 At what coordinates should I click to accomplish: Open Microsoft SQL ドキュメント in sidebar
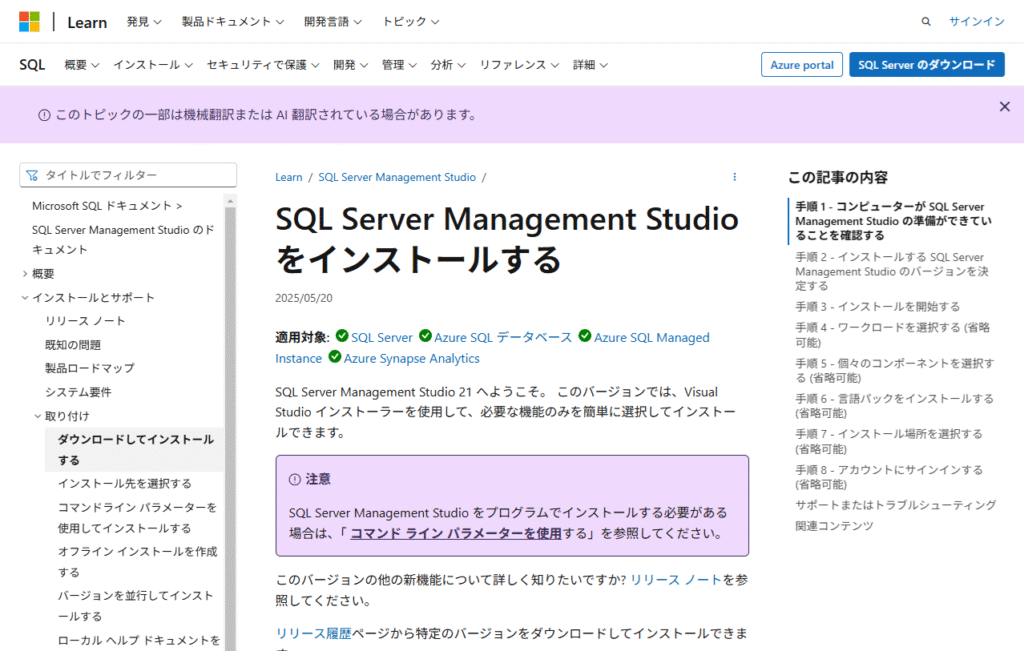[x=107, y=206]
